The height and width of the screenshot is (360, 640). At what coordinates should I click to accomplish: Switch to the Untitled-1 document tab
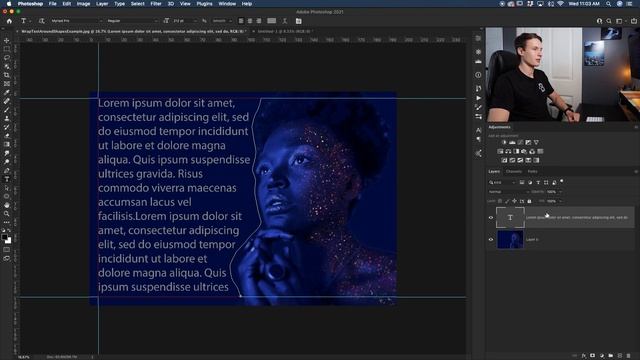[285, 31]
